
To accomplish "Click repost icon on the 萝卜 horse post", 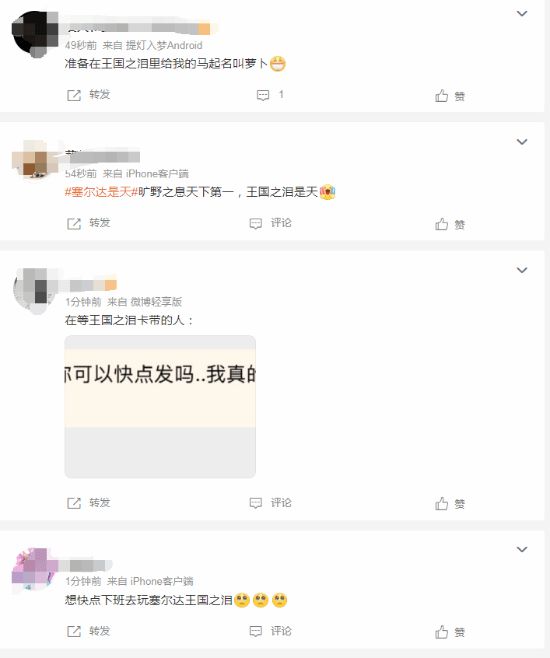I will click(74, 95).
